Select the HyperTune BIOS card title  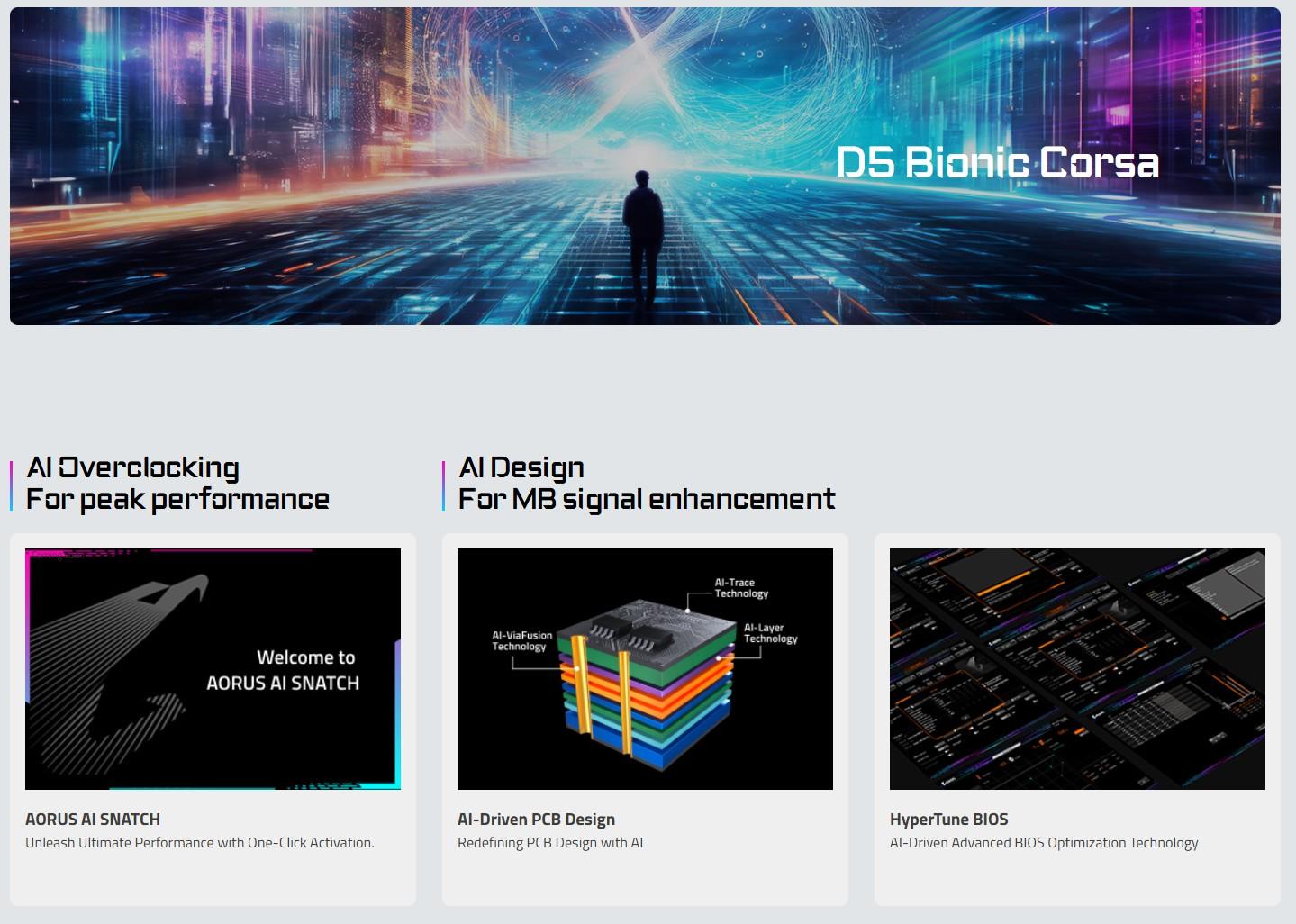pos(948,820)
